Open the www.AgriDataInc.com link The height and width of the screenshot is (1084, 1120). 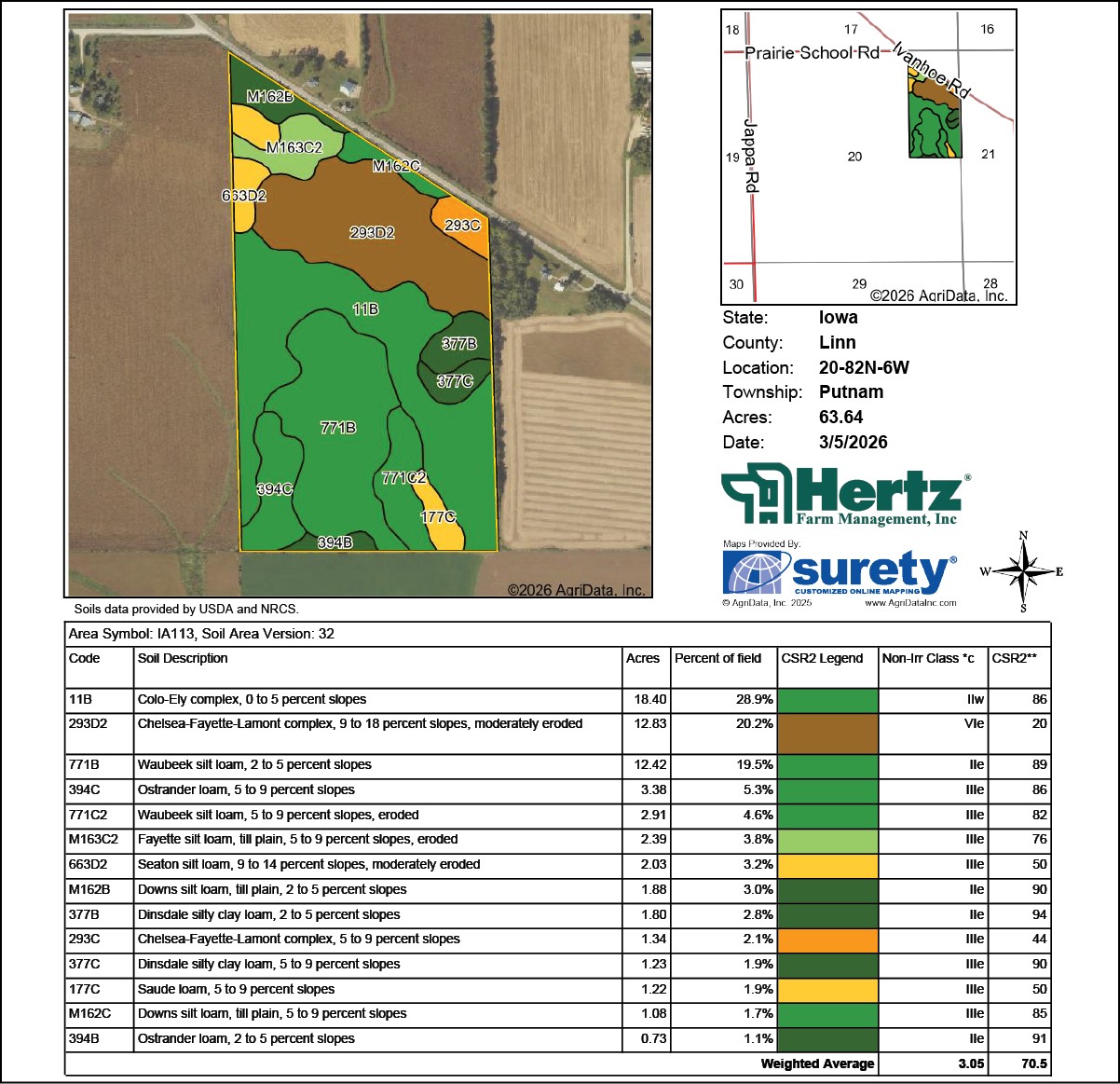pyautogui.click(x=909, y=603)
